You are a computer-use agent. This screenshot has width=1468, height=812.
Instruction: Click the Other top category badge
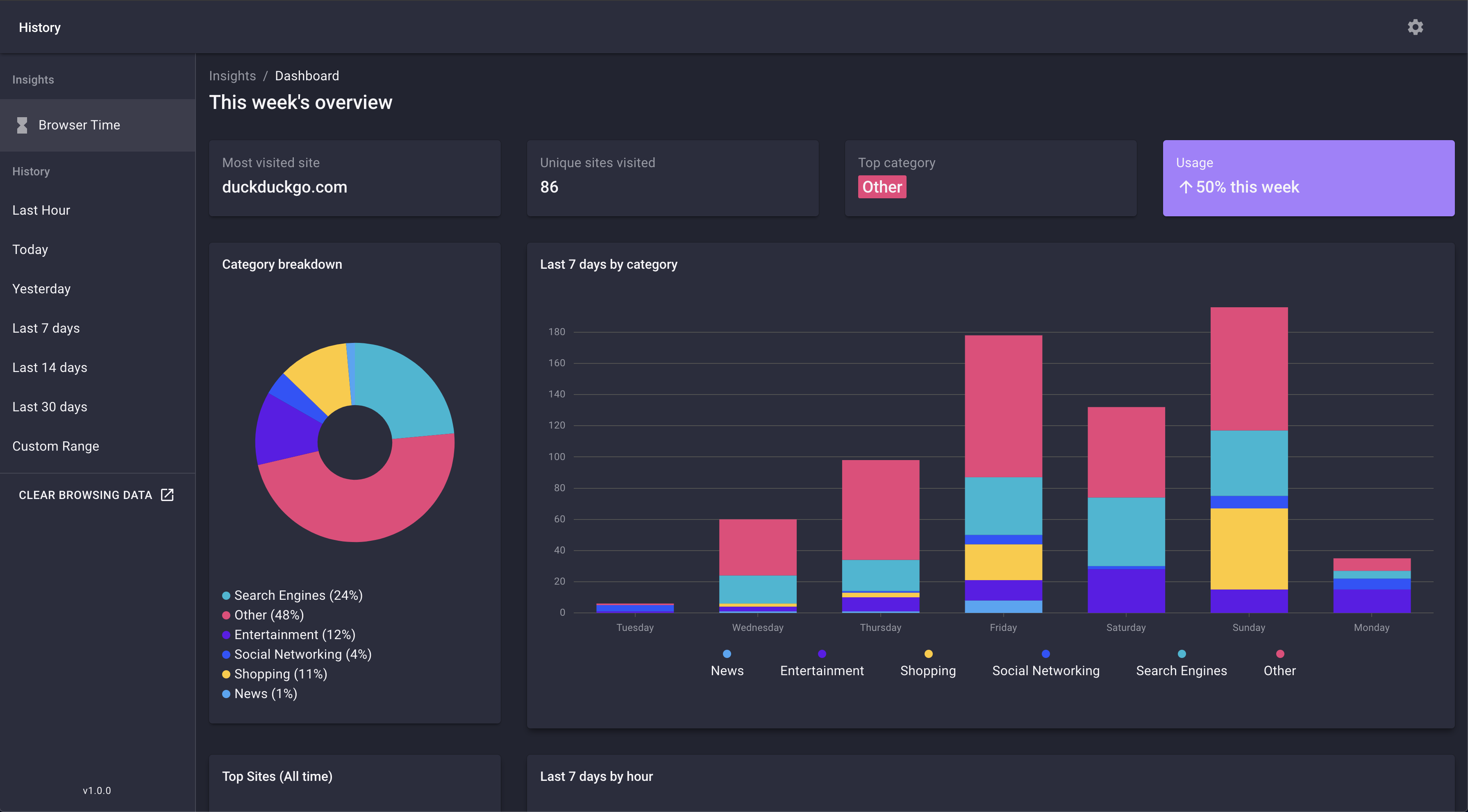click(x=882, y=187)
